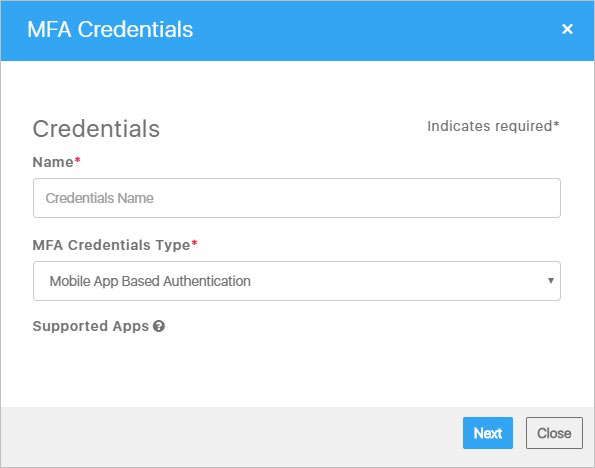
Task: Click the Name field label
Action: (53, 162)
